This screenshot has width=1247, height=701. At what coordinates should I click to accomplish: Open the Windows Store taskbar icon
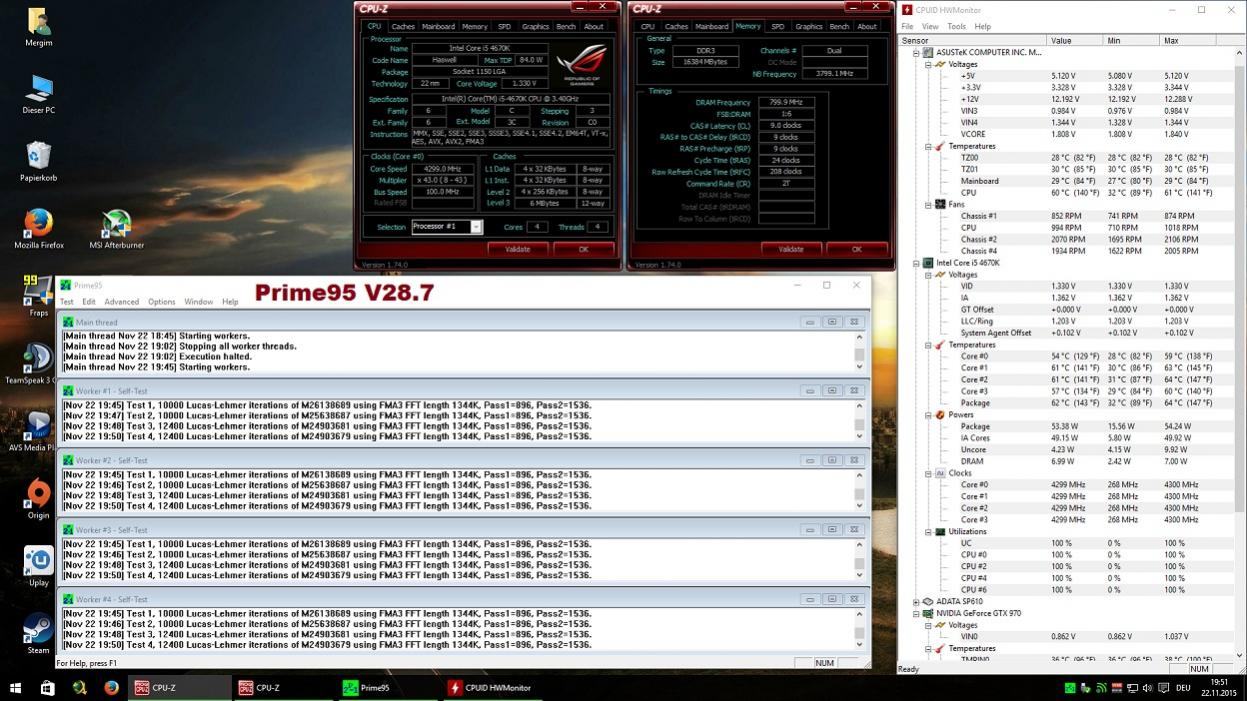pyautogui.click(x=47, y=688)
